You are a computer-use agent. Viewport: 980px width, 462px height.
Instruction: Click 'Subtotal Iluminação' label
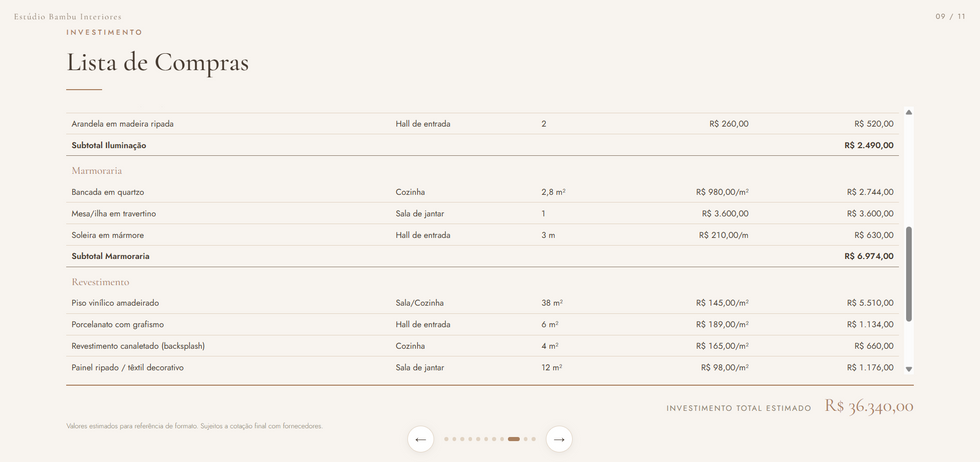[109, 145]
